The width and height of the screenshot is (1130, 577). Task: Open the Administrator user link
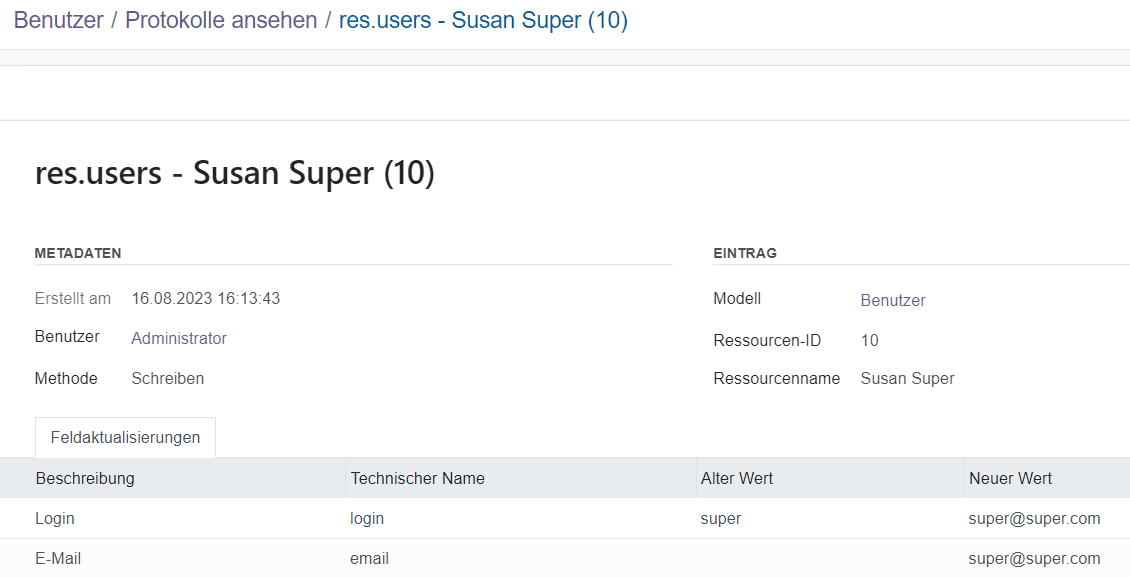coord(179,338)
